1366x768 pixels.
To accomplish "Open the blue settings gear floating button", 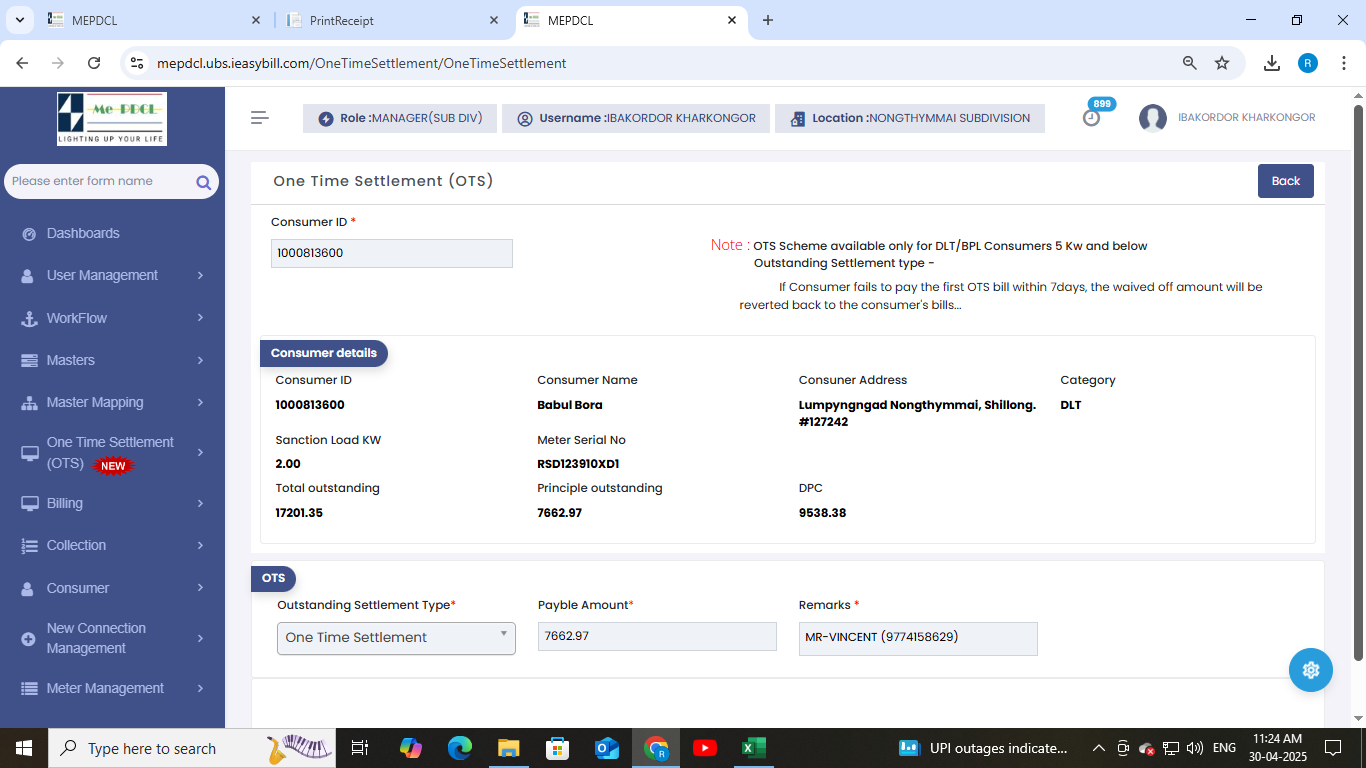I will pos(1311,670).
